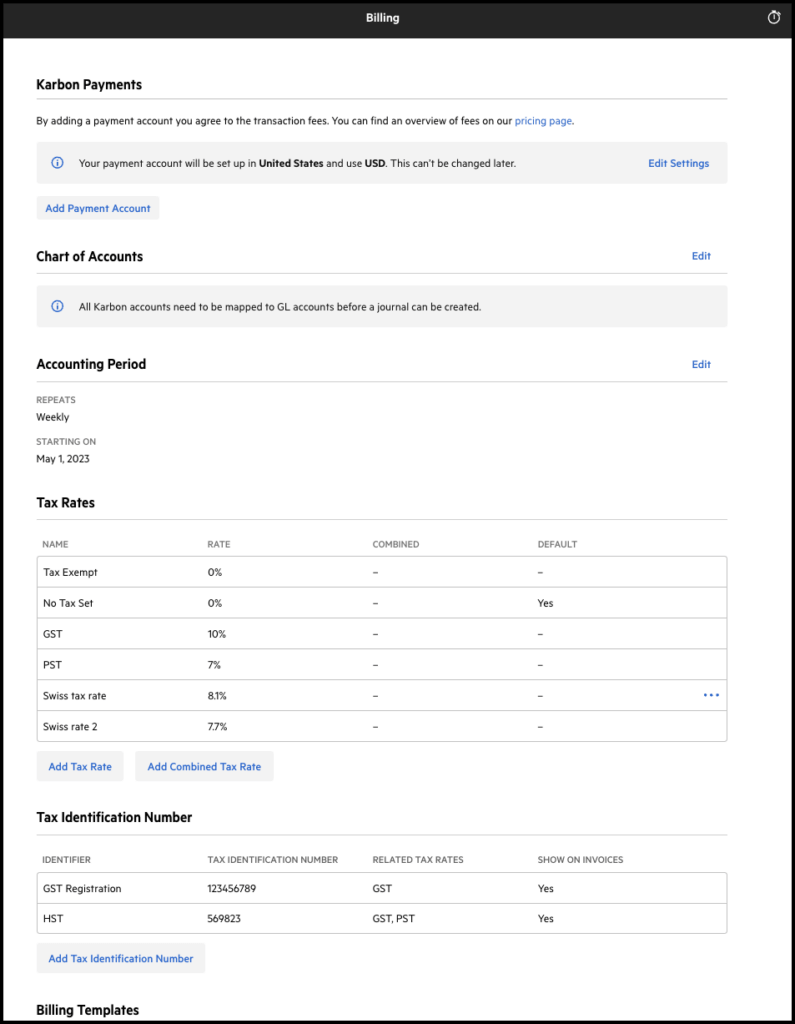Click the info icon in Chart of Accounts notice

click(57, 306)
